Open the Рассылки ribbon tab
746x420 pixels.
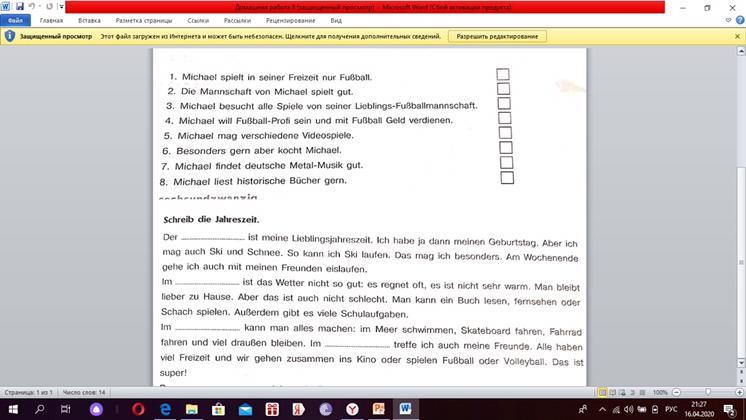[237, 20]
